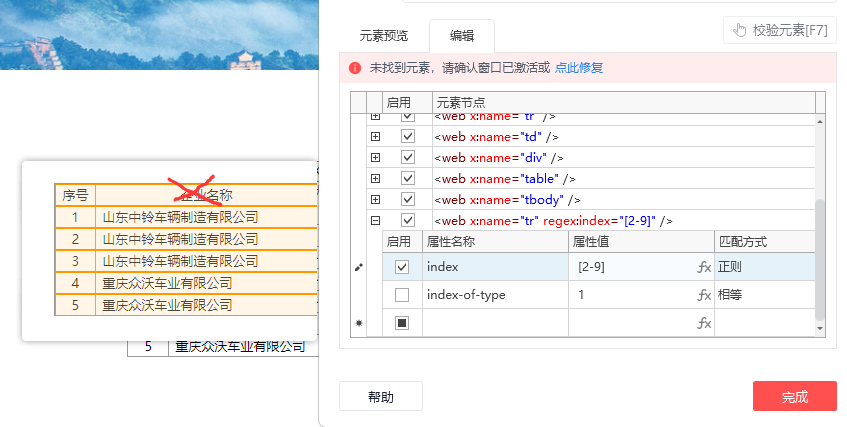The image size is (847, 427).
Task: Click the element tree vertical scrollbar thumb
Action: click(x=820, y=258)
